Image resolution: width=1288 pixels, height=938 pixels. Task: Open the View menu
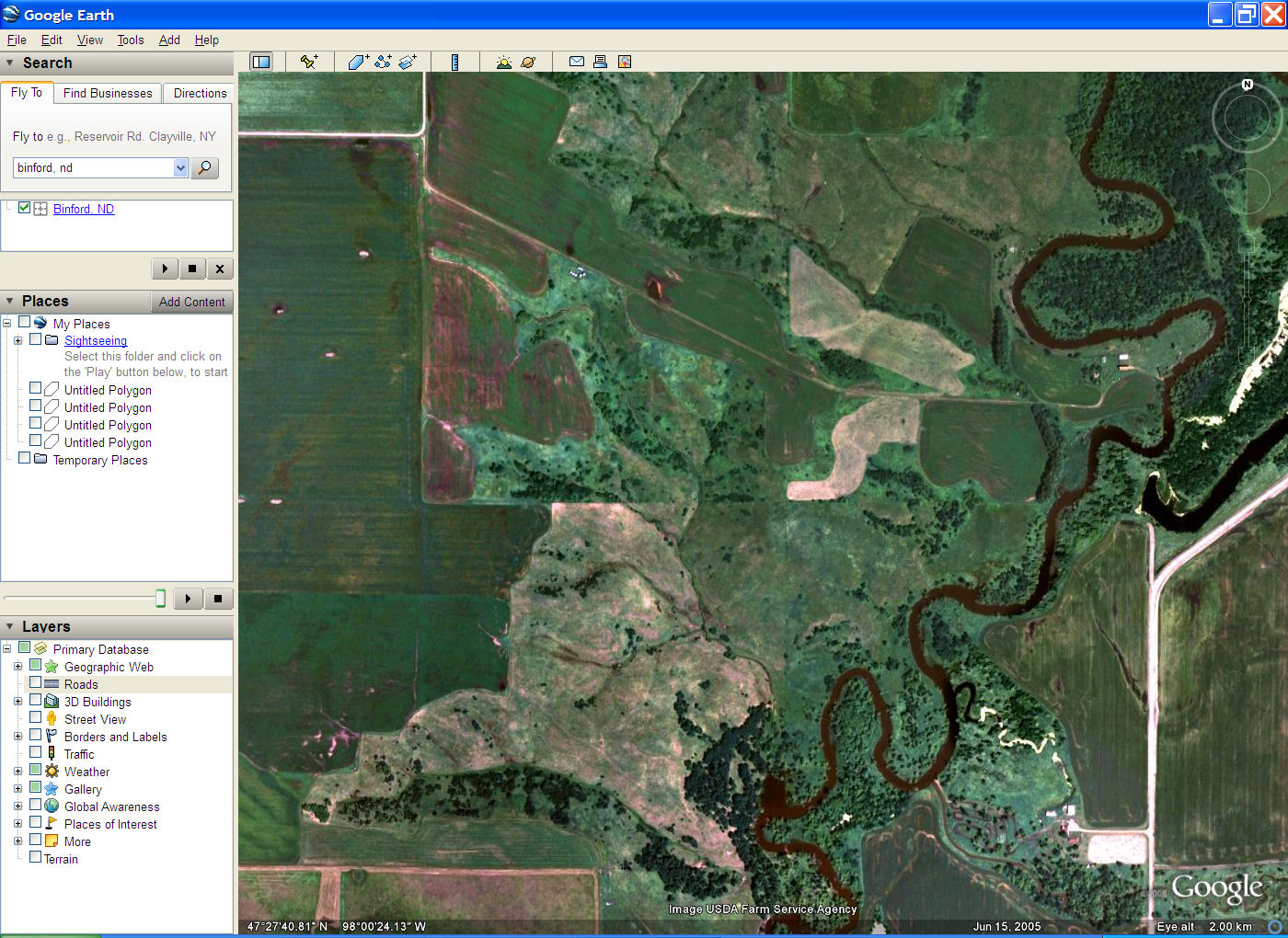click(x=90, y=40)
